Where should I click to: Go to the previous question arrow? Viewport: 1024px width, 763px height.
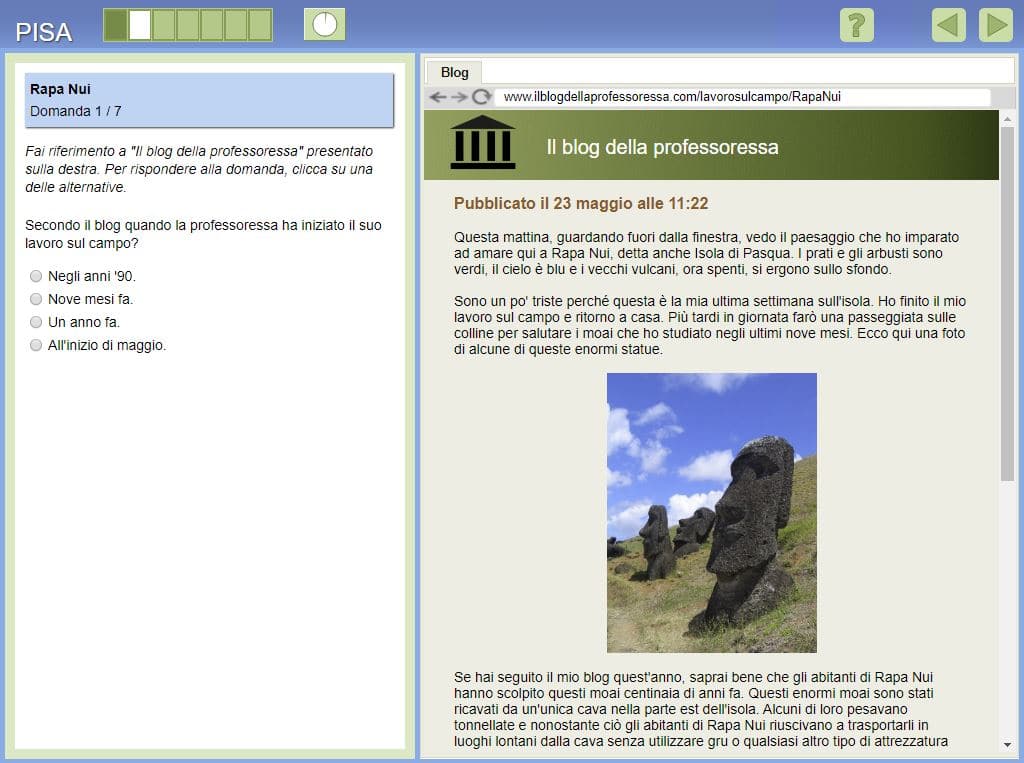pyautogui.click(x=948, y=25)
